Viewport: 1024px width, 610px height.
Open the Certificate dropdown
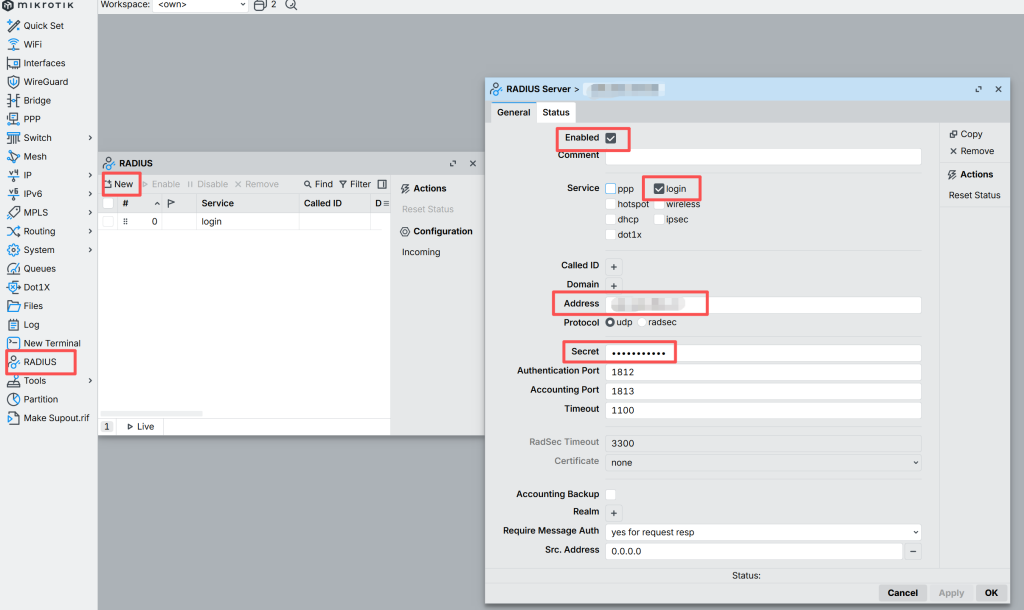point(764,462)
